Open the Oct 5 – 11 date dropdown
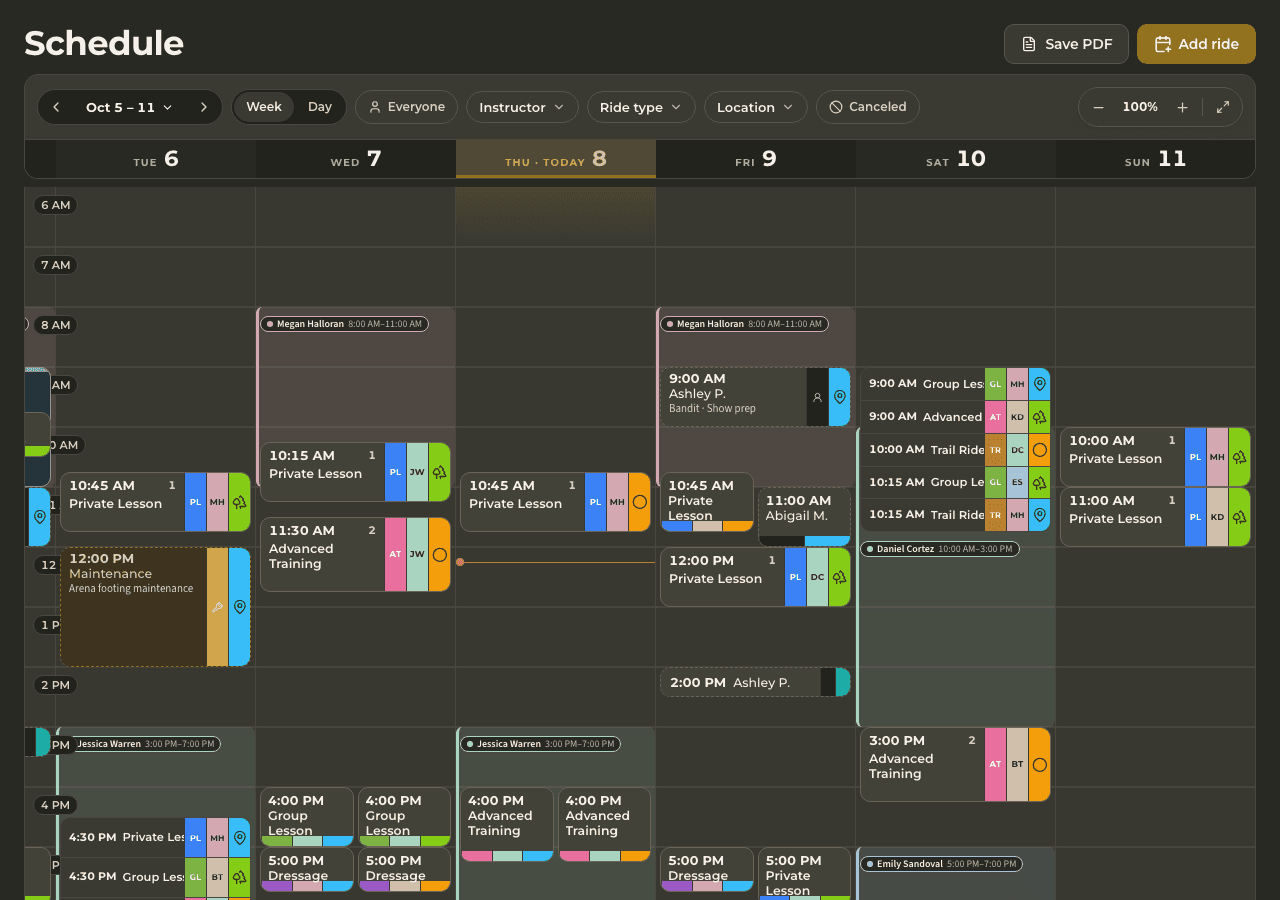This screenshot has height=900, width=1280. pos(129,107)
